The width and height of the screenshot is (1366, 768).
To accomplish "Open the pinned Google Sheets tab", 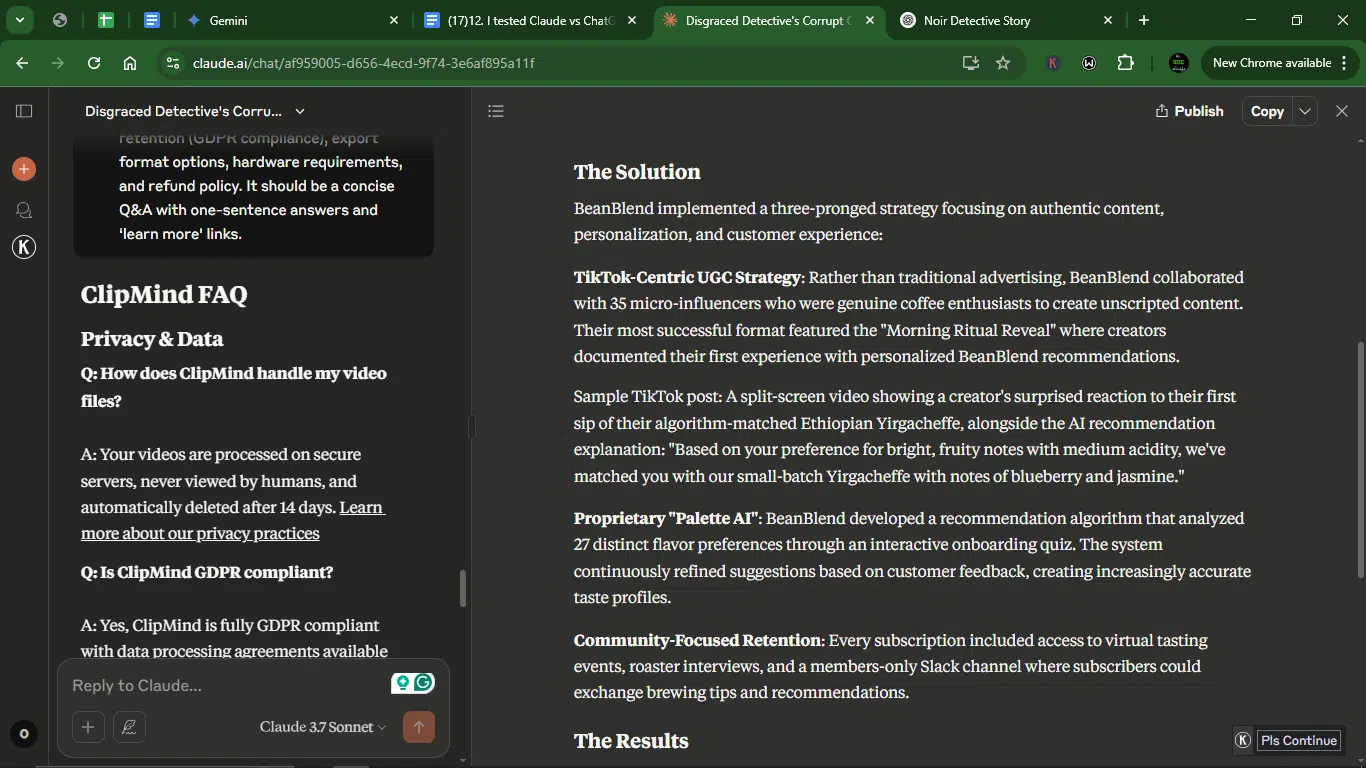I will [x=106, y=20].
